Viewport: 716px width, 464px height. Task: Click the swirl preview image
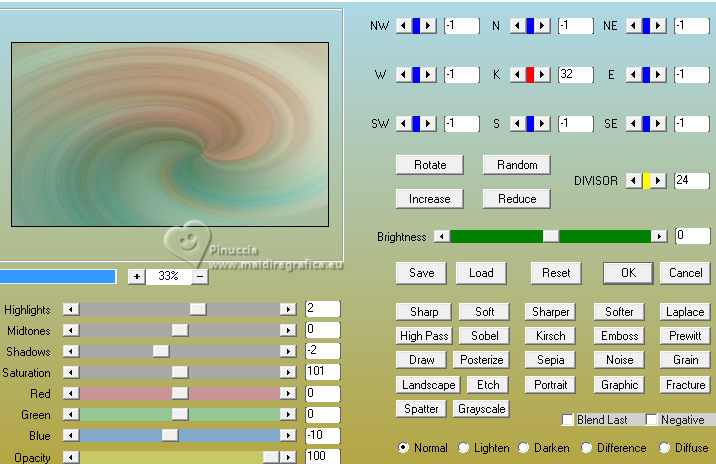point(170,134)
